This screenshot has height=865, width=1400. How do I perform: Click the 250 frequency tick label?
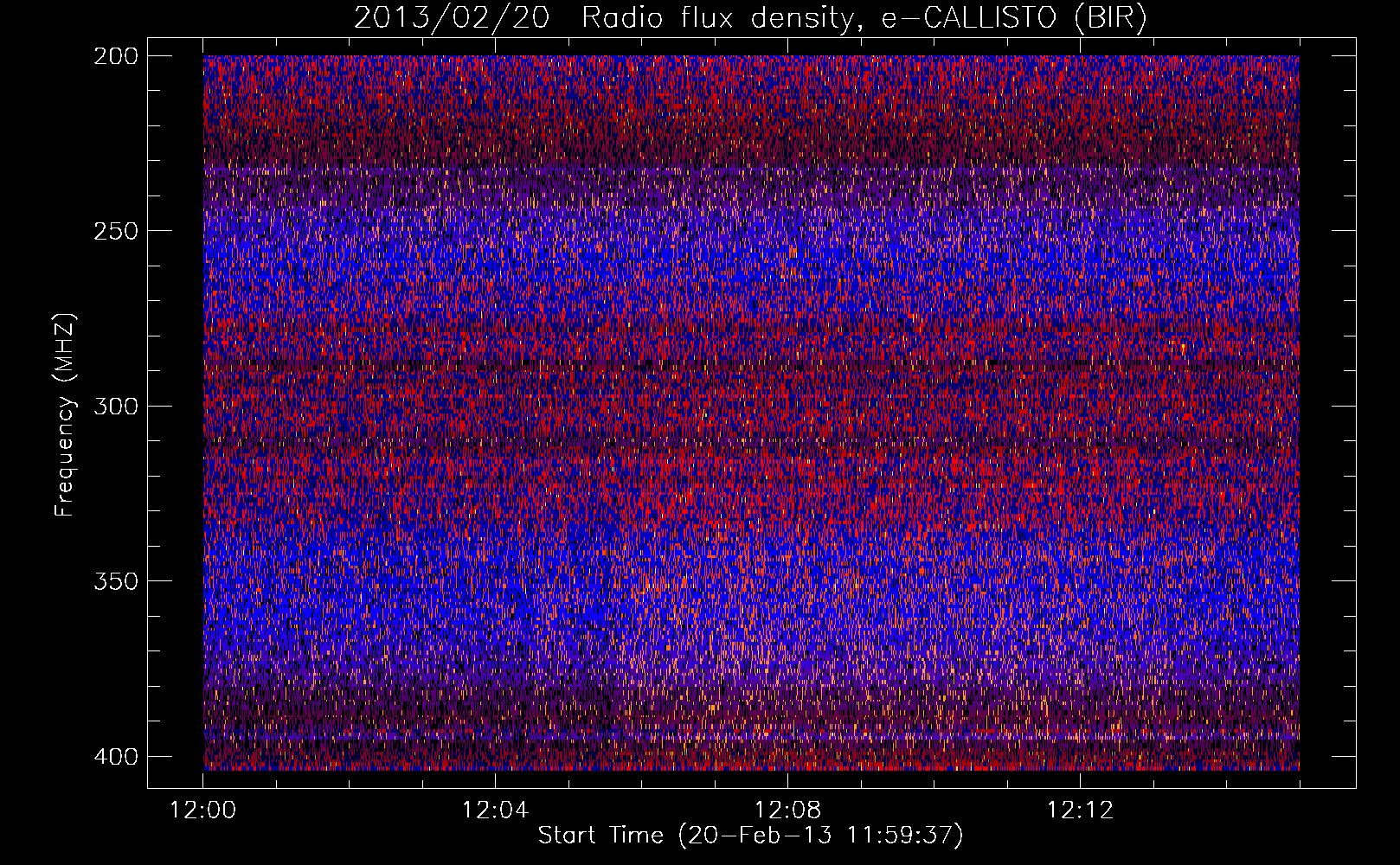115,231
